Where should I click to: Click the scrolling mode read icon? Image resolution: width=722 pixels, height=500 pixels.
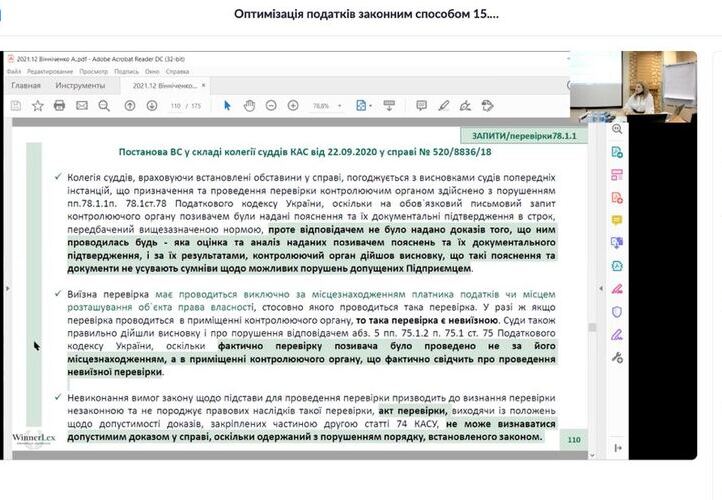pyautogui.click(x=389, y=106)
